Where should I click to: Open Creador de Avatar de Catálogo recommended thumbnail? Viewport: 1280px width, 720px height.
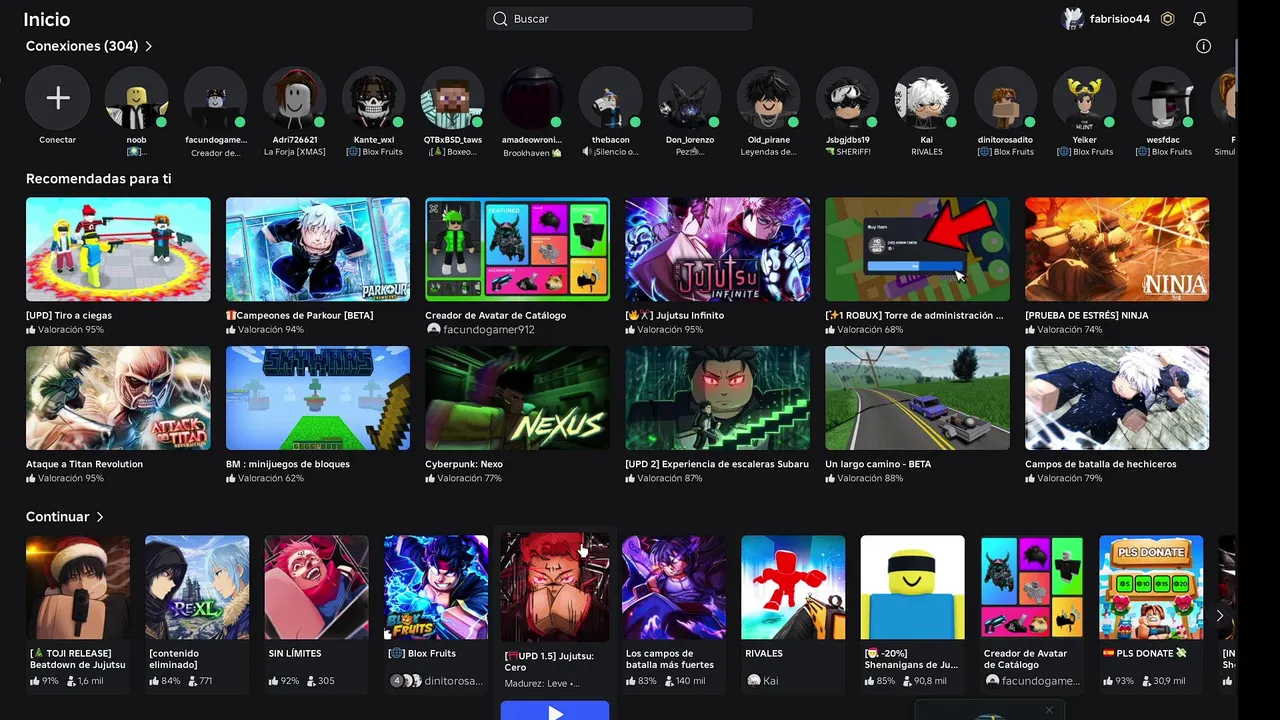click(x=518, y=249)
